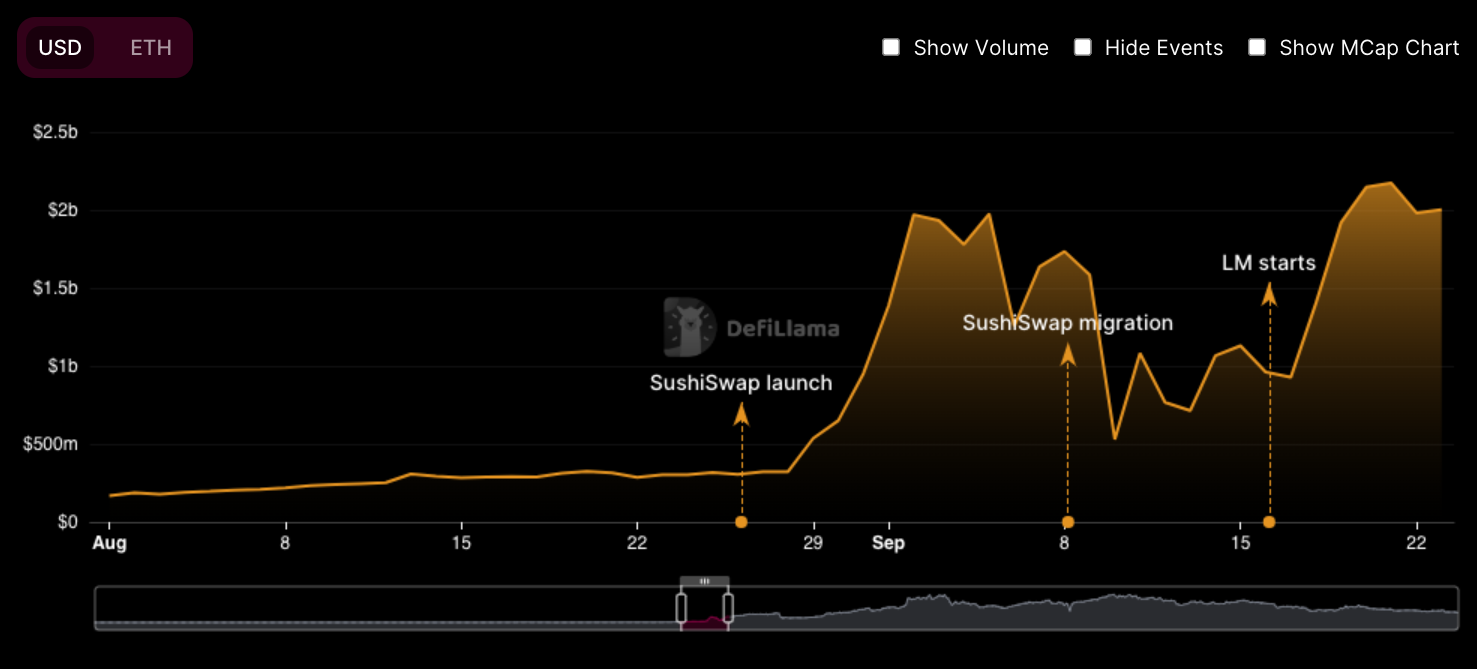The width and height of the screenshot is (1477, 669).
Task: Switch chart denomination to ETH
Action: click(x=151, y=48)
